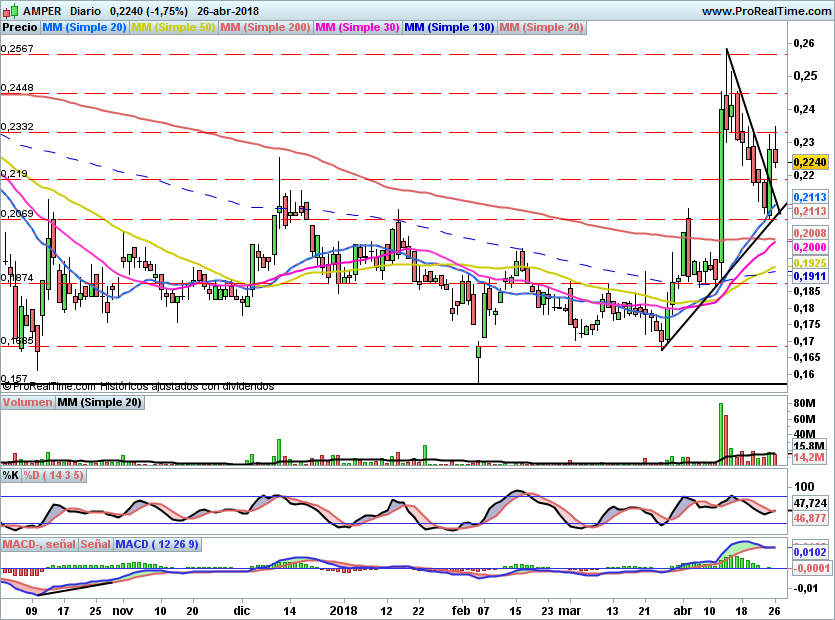
Task: Click the Volumen panel label
Action: coord(27,402)
